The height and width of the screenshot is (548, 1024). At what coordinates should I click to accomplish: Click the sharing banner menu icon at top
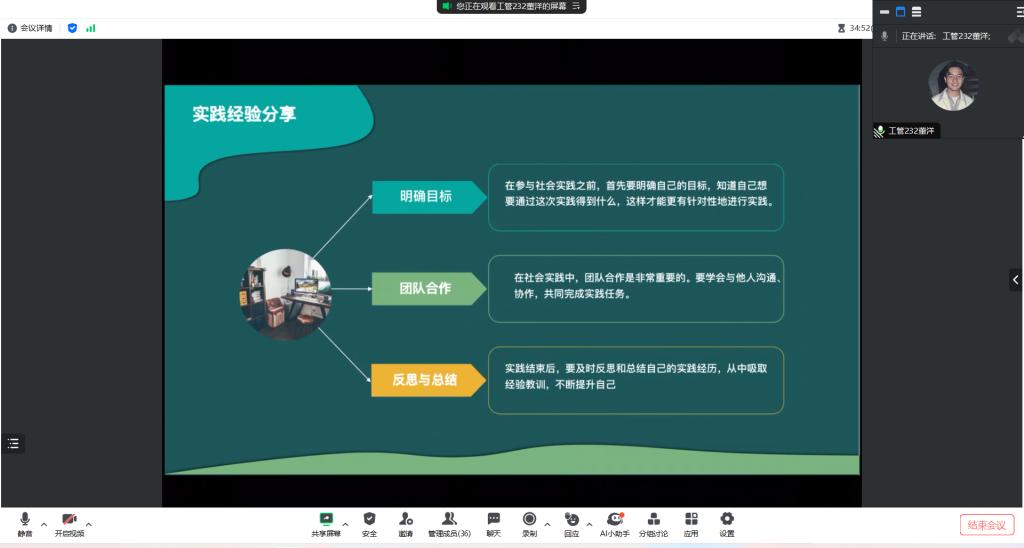click(x=576, y=6)
